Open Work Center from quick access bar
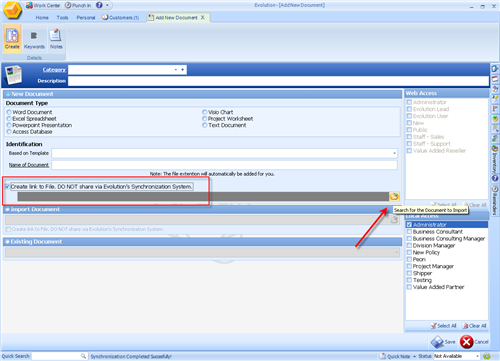500x361 pixels. point(43,5)
